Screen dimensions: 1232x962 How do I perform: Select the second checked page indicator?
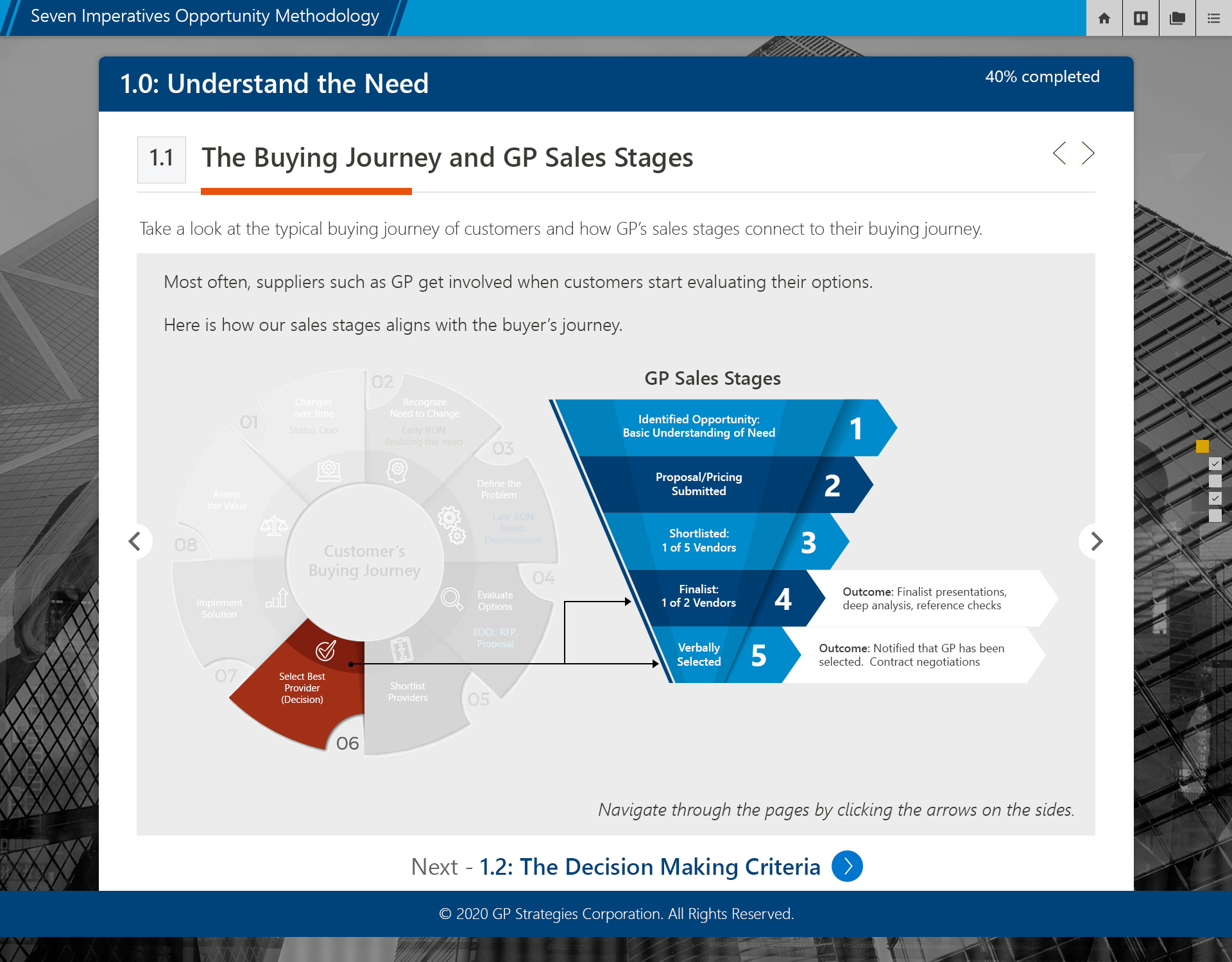click(1215, 498)
